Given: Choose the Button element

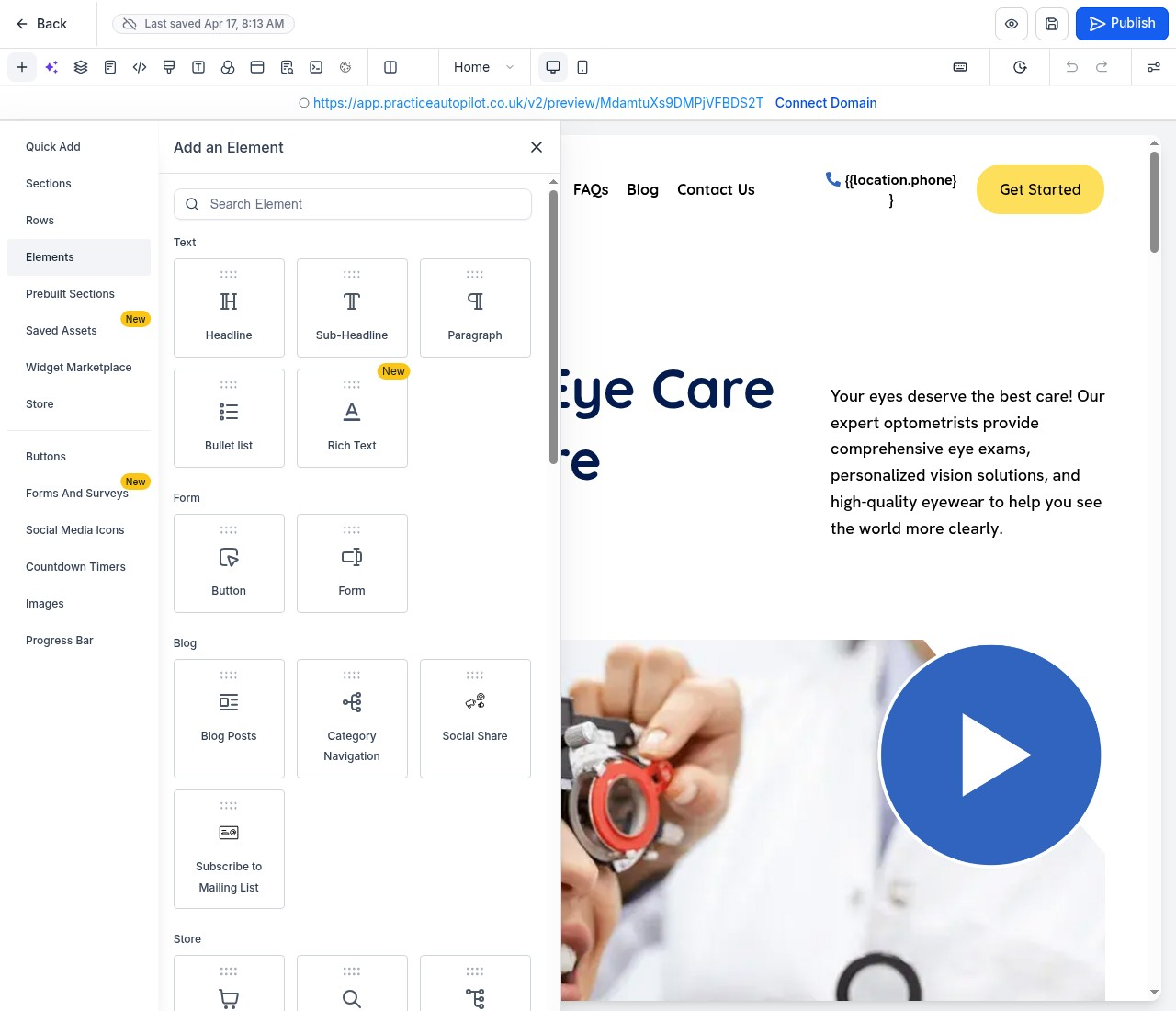Looking at the screenshot, I should (x=229, y=563).
